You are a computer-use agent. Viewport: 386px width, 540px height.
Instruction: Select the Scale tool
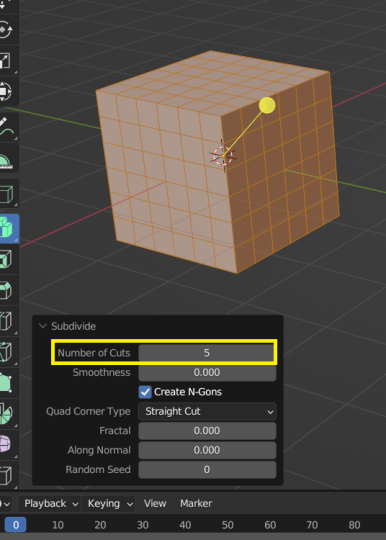pos(6,61)
